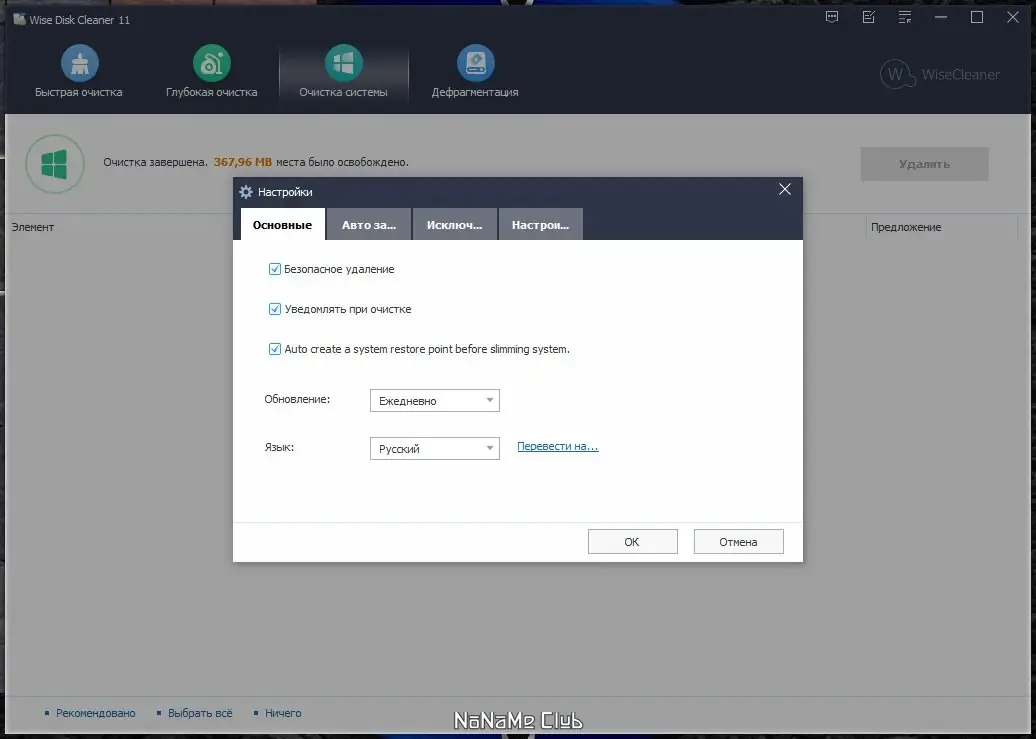This screenshot has width=1036, height=739.
Task: Click the 367,96 MB freed space text
Action: point(242,162)
